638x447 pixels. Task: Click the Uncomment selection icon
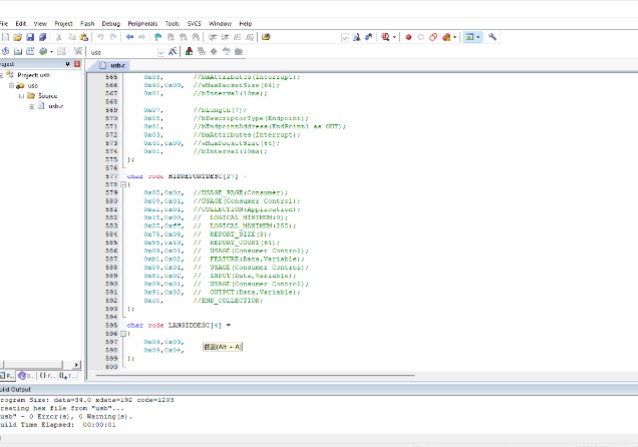(x=250, y=37)
